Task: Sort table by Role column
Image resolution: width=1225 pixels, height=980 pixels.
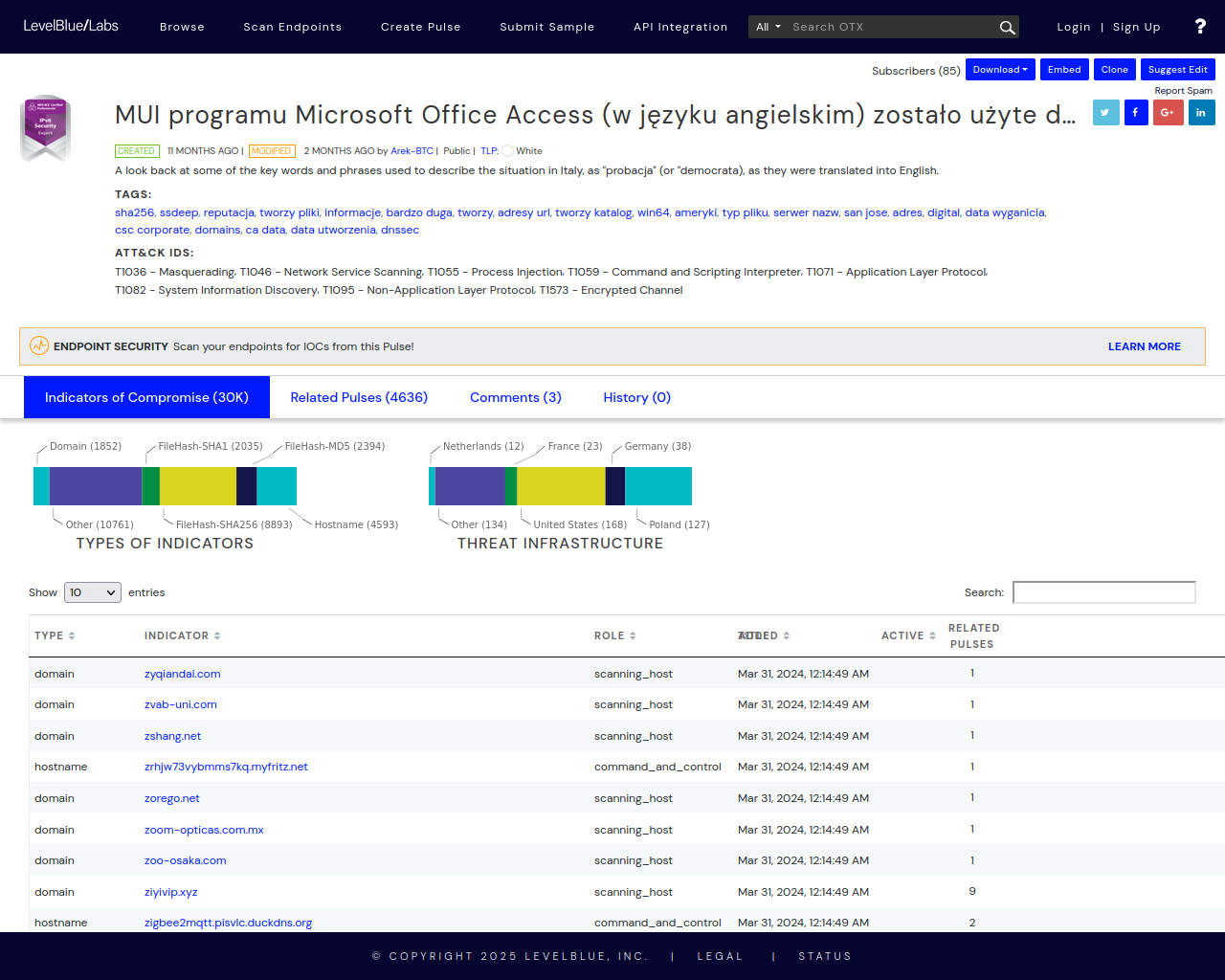Action: click(x=614, y=635)
